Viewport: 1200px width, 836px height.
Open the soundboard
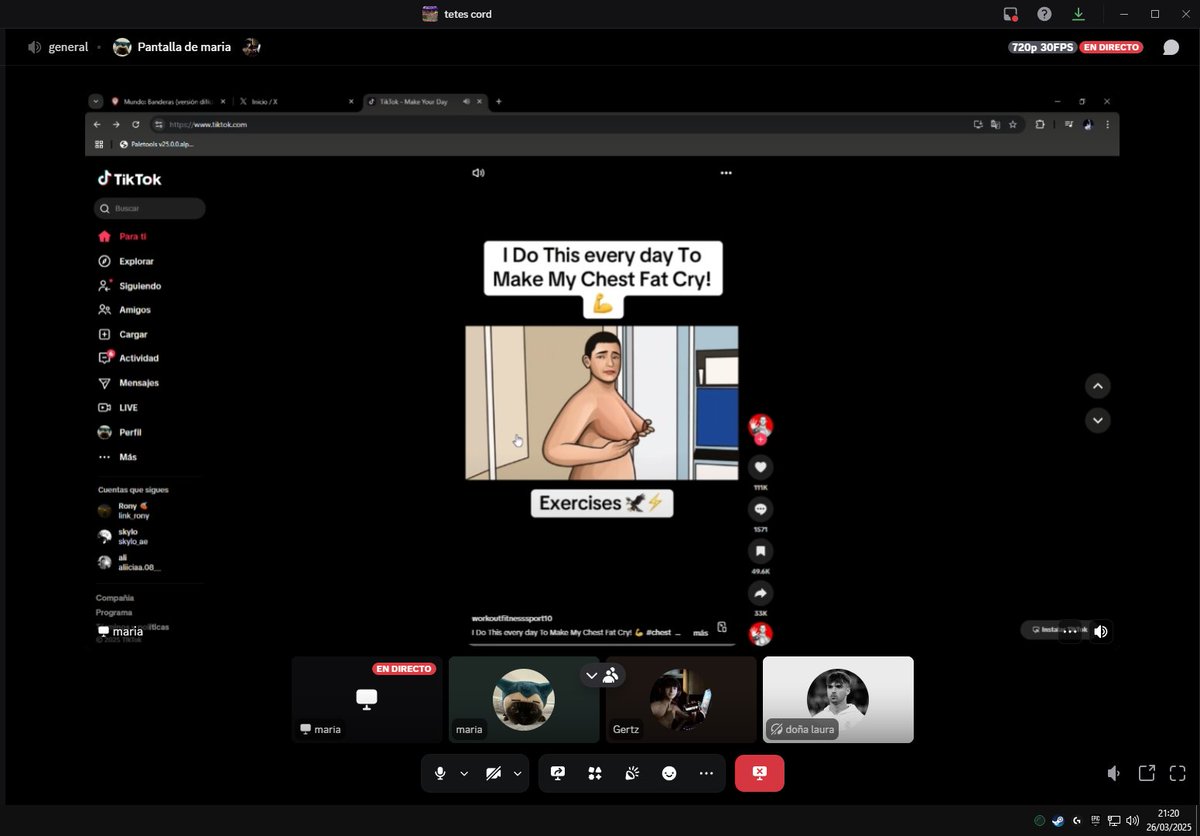point(632,773)
